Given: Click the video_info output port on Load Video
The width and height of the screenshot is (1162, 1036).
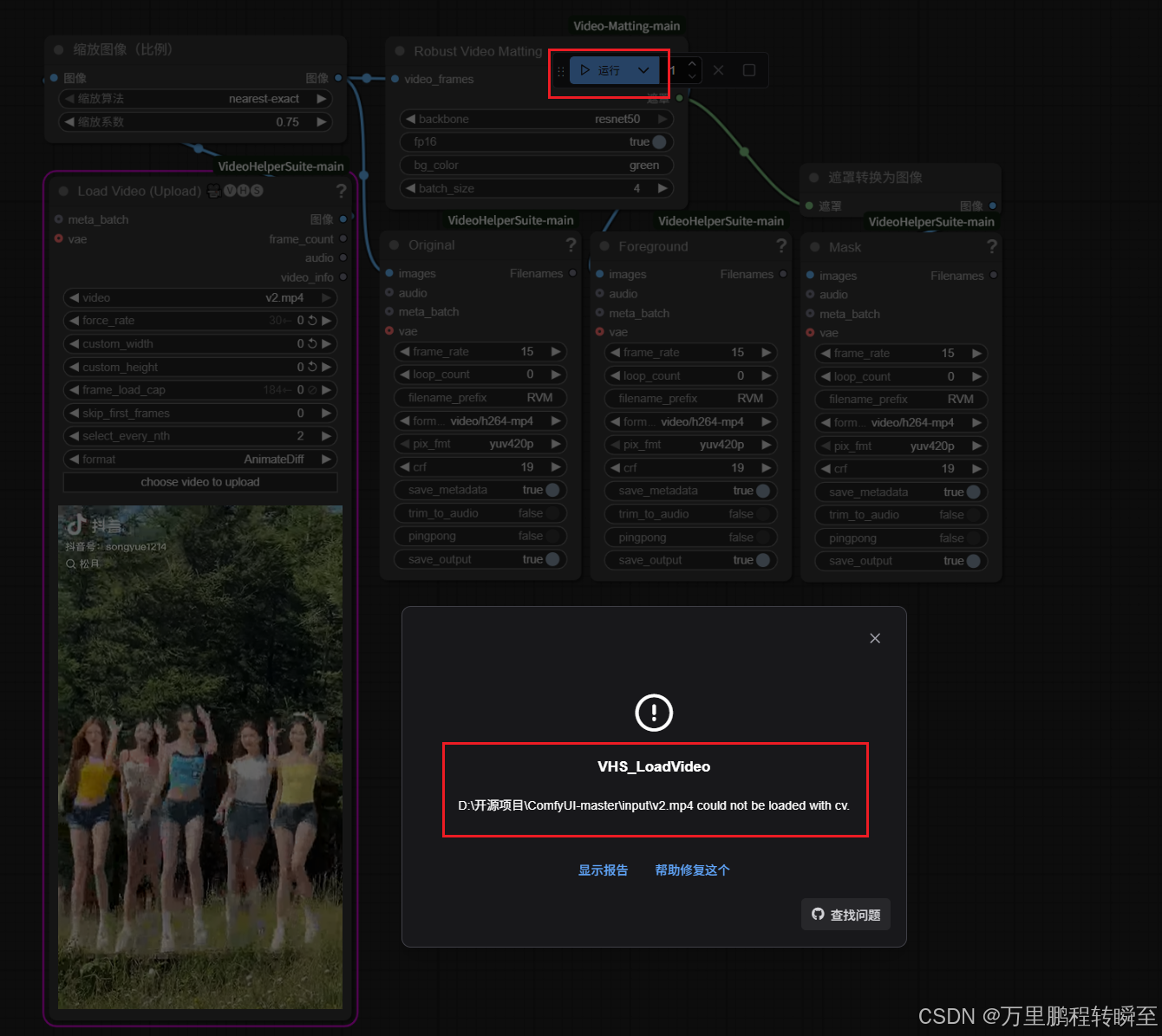Looking at the screenshot, I should pyautogui.click(x=343, y=277).
